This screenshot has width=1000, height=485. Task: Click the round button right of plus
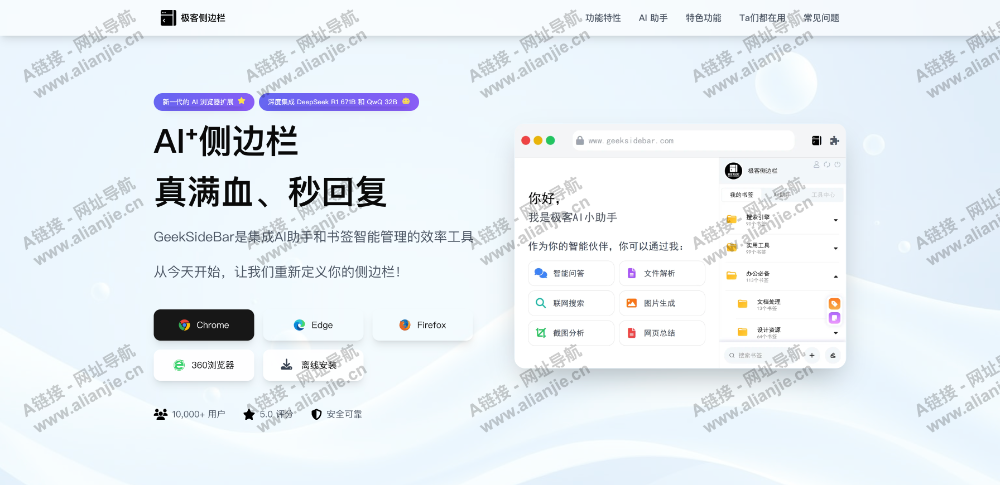tap(833, 355)
